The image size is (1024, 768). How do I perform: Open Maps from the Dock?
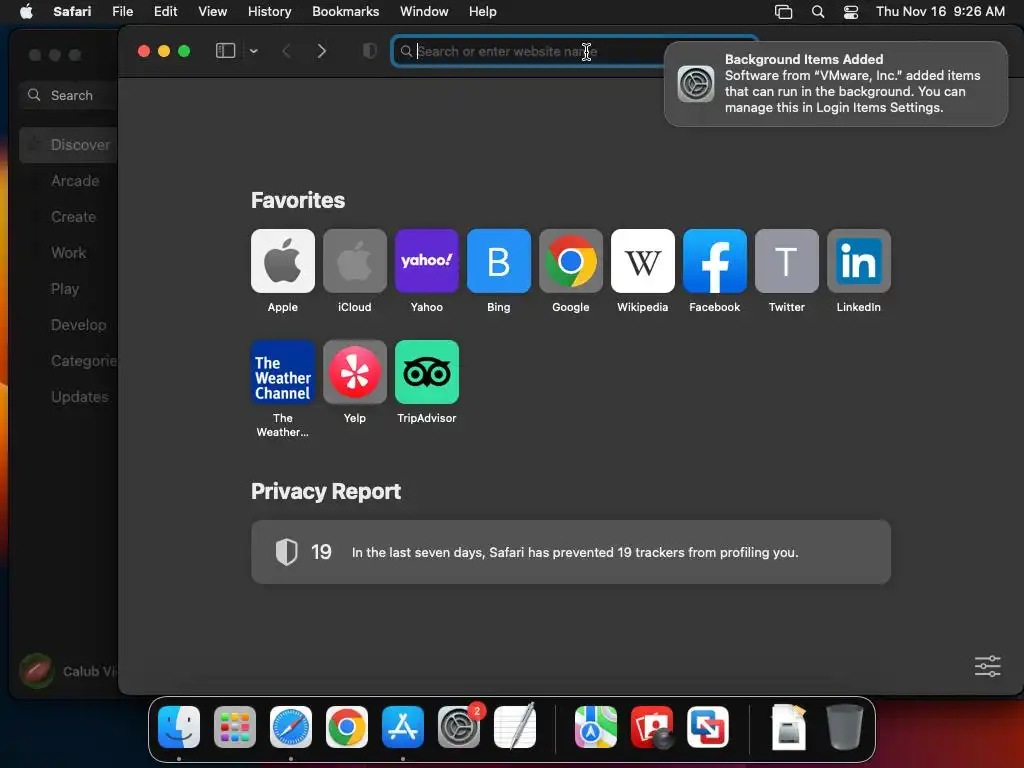point(596,727)
